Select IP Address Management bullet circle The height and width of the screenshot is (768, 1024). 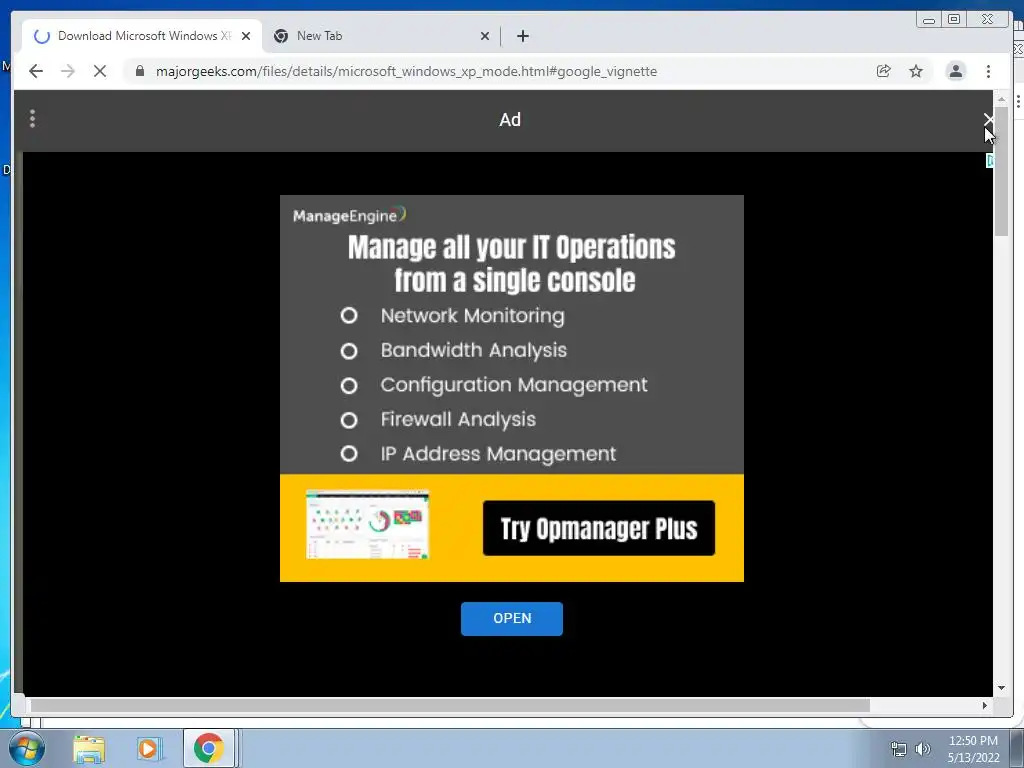(x=349, y=453)
